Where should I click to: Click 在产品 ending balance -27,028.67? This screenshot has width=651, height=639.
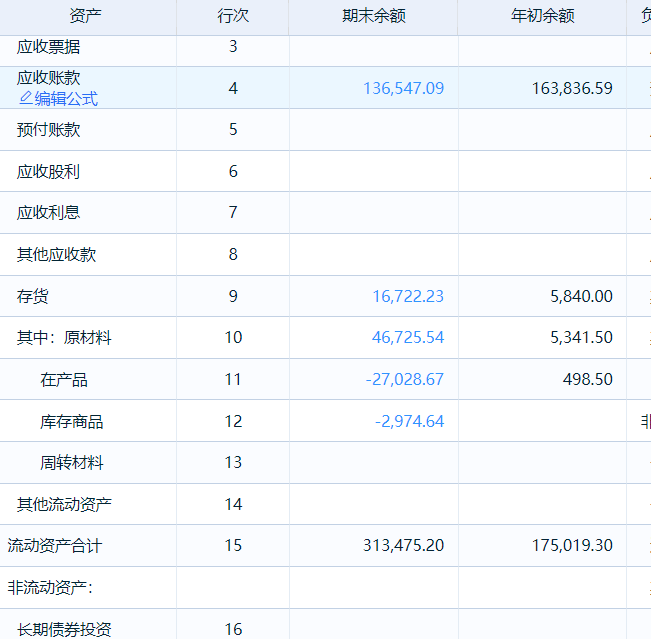click(x=404, y=380)
